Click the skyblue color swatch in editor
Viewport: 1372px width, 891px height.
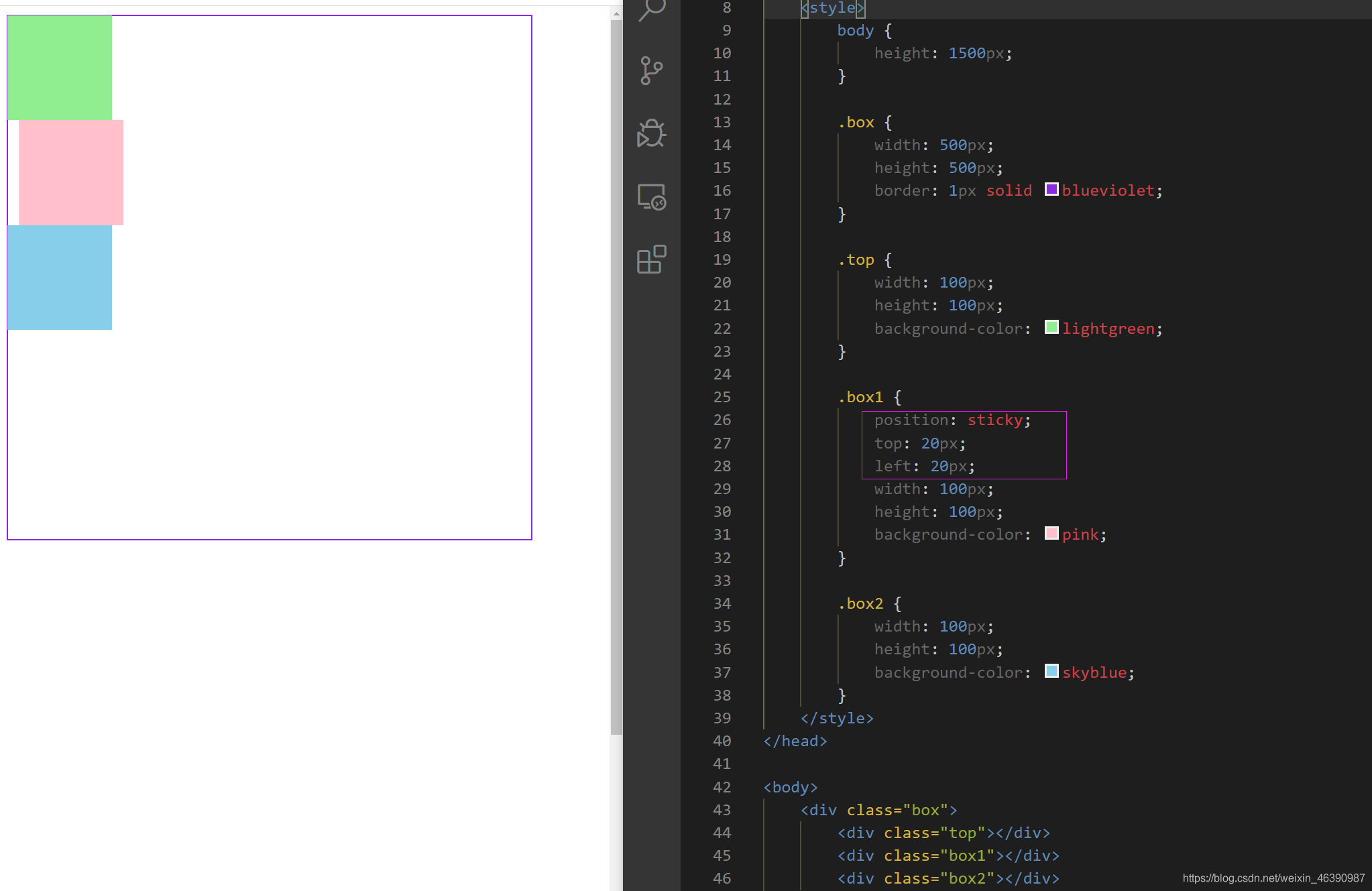click(x=1051, y=671)
